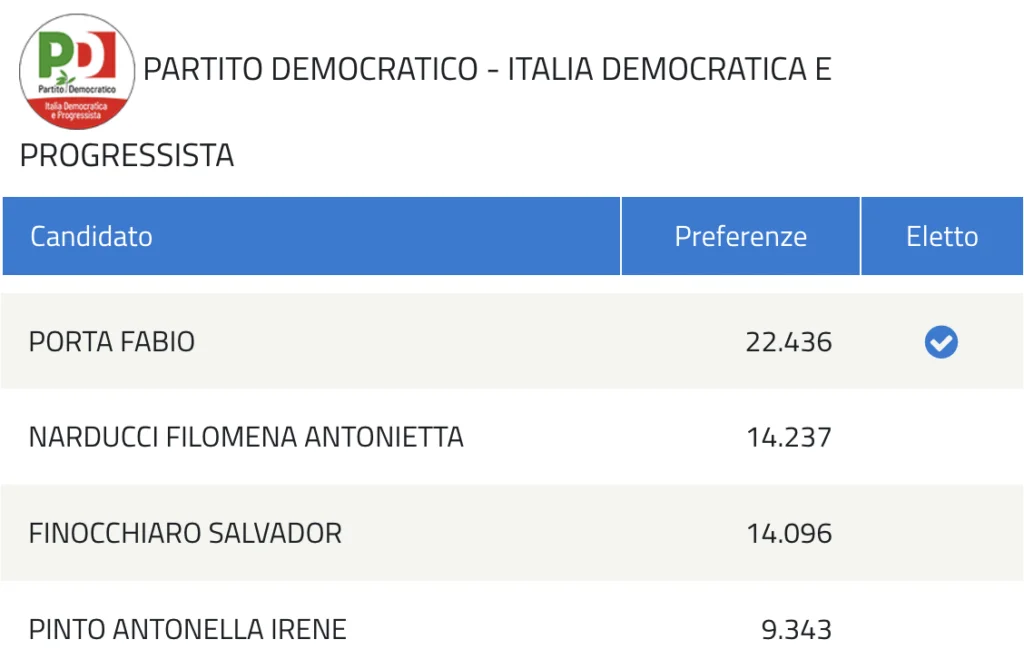Click the blue elected checkmark for Porta Fabio
Image resolution: width=1024 pixels, height=659 pixels.
(x=941, y=342)
